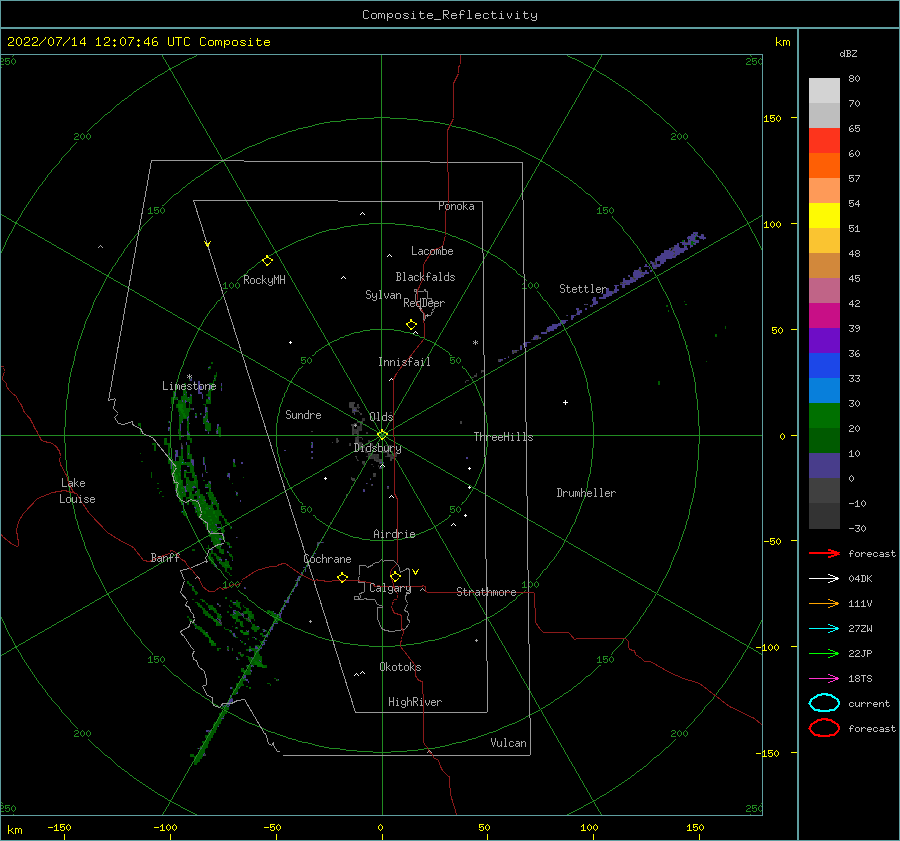Image resolution: width=900 pixels, height=841 pixels.
Task: Click the cyan 27ZW arrow in legend
Action: [824, 629]
